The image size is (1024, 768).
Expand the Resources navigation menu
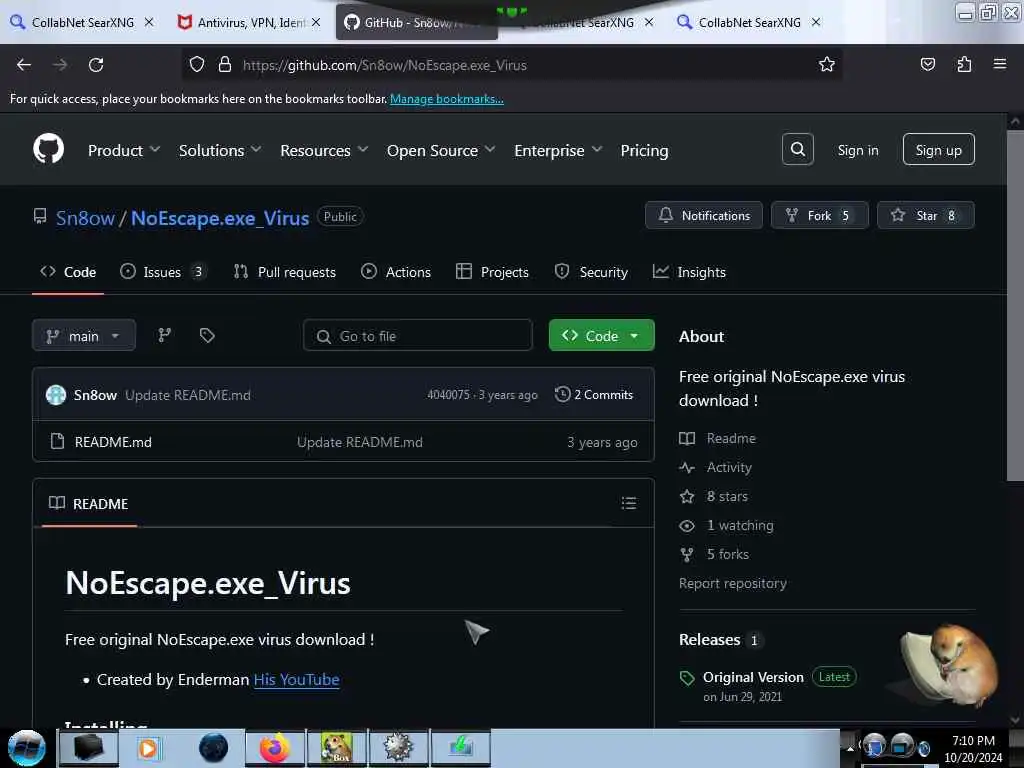tap(324, 150)
